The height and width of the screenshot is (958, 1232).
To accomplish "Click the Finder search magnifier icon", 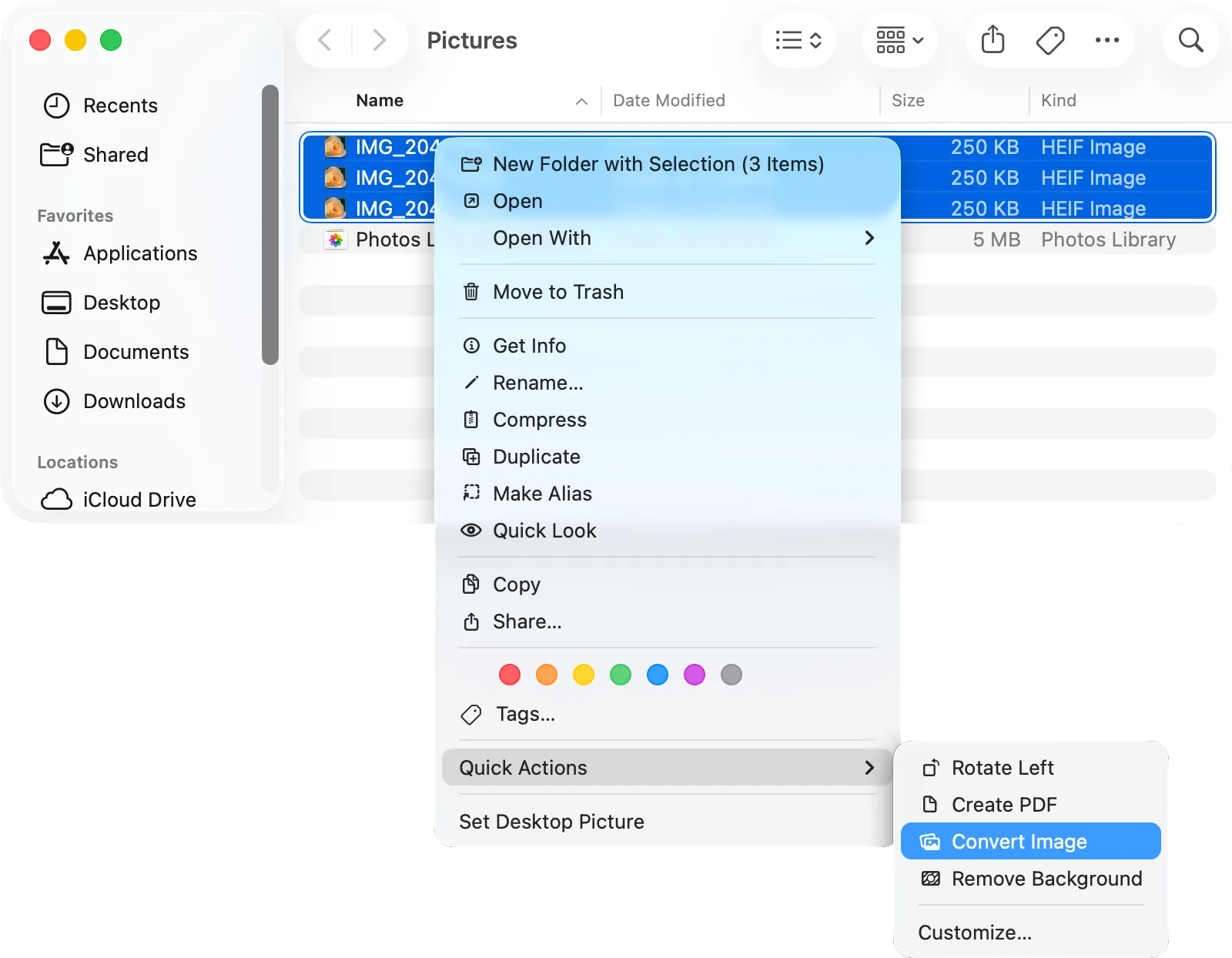I will 1190,40.
